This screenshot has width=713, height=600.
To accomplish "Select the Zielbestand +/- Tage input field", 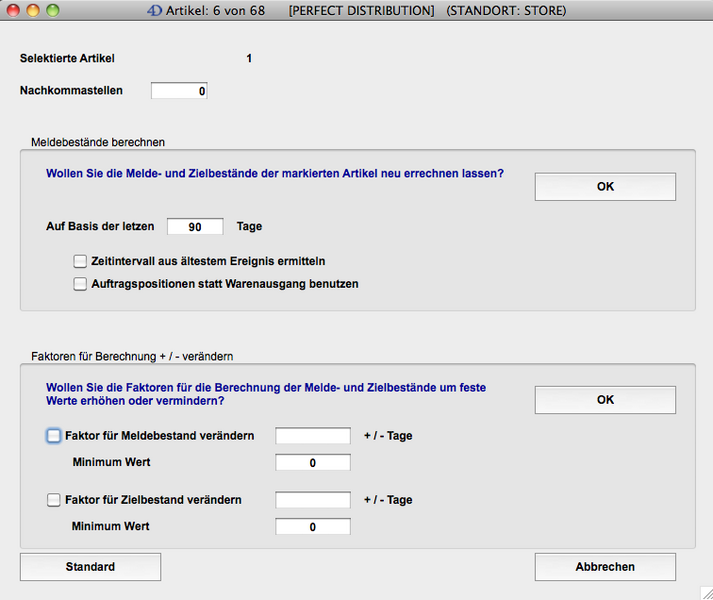I will coord(313,500).
